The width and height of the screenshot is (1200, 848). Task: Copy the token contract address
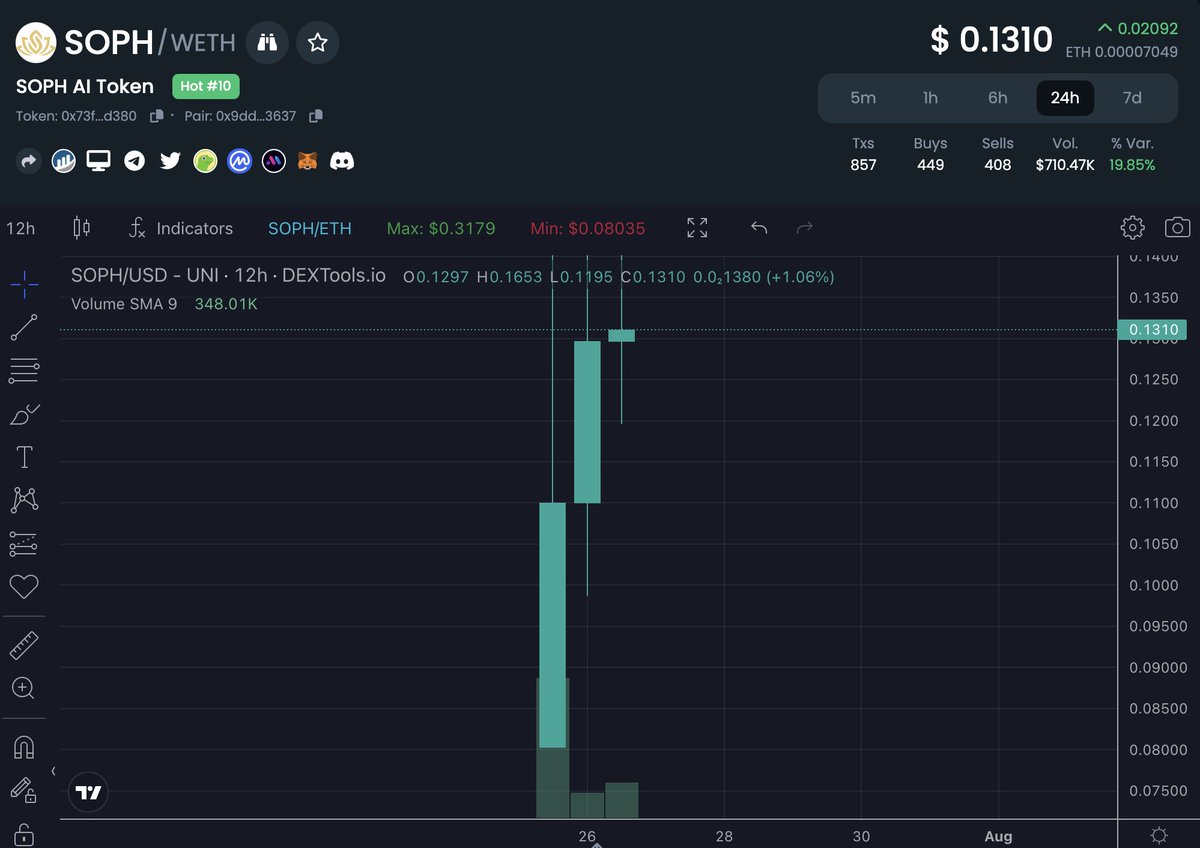[x=155, y=115]
